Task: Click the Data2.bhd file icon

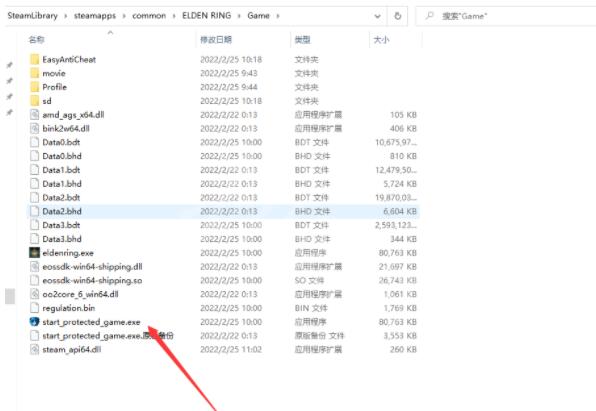Action: coord(35,211)
